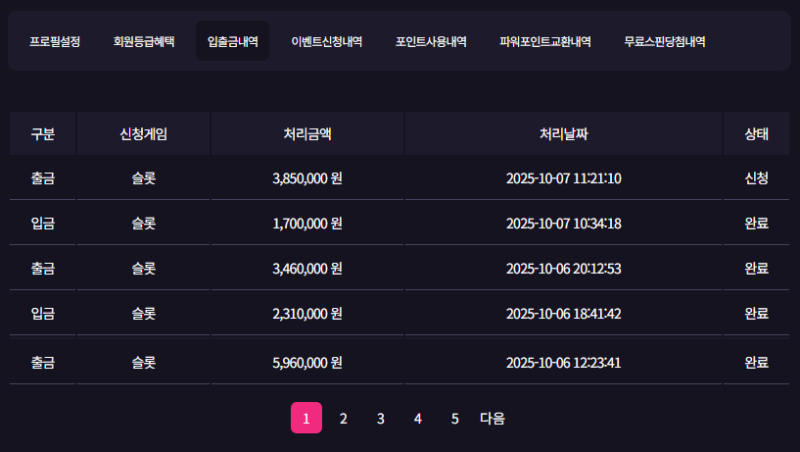
Task: Select current page 1 button
Action: (306, 418)
